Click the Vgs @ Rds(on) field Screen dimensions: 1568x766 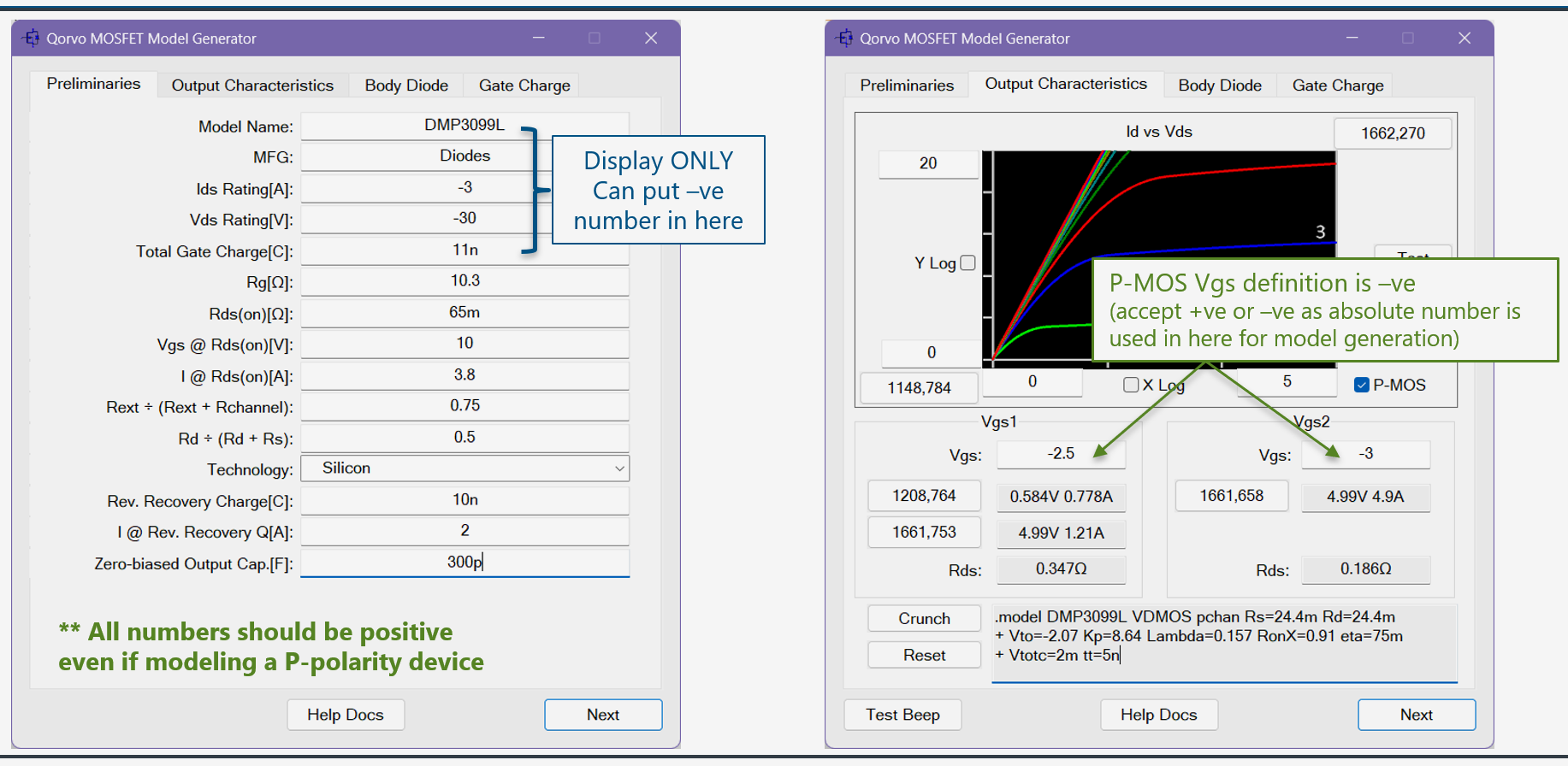[464, 344]
